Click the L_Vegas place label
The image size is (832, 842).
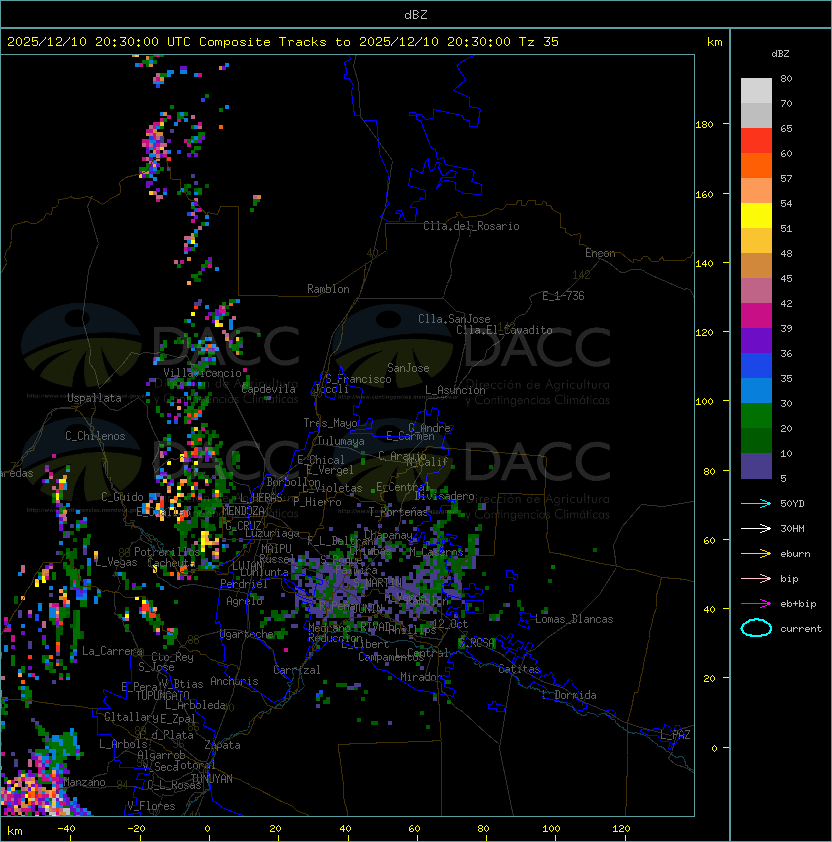pos(116,562)
